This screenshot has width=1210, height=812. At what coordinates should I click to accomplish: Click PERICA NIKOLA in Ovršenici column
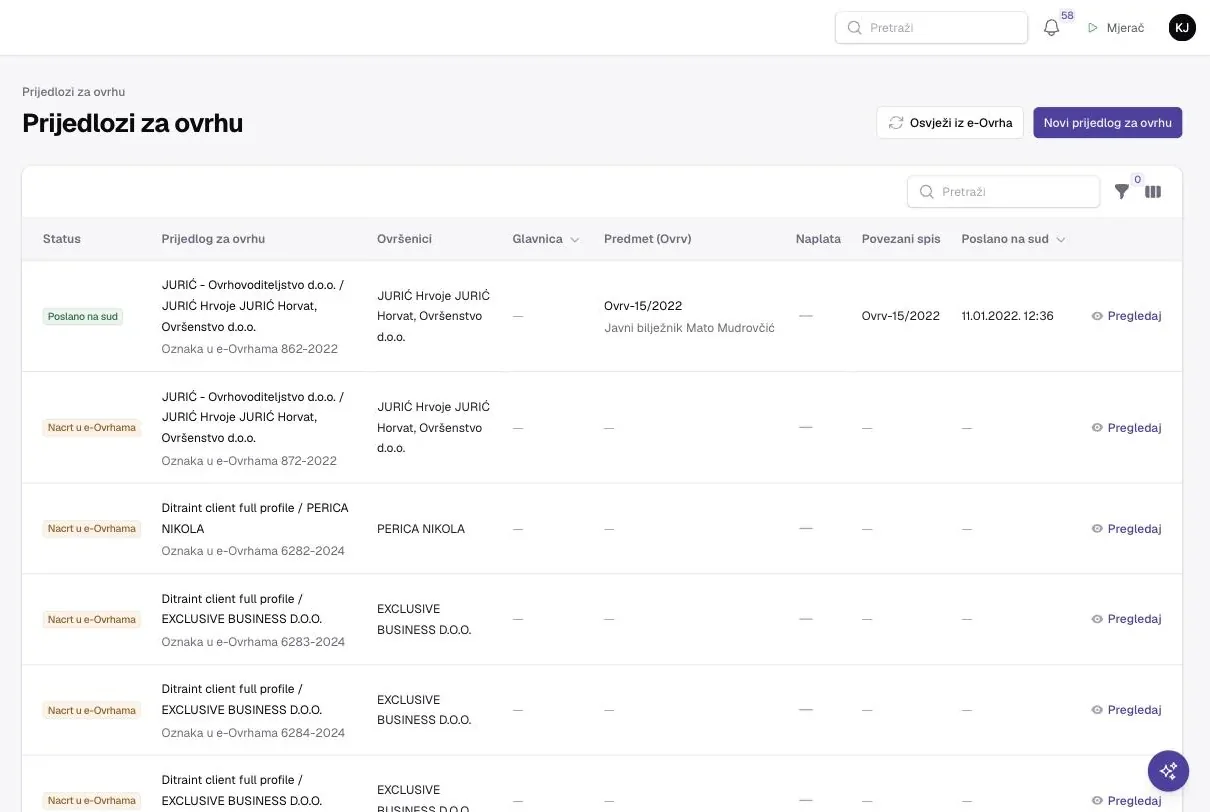(x=421, y=529)
